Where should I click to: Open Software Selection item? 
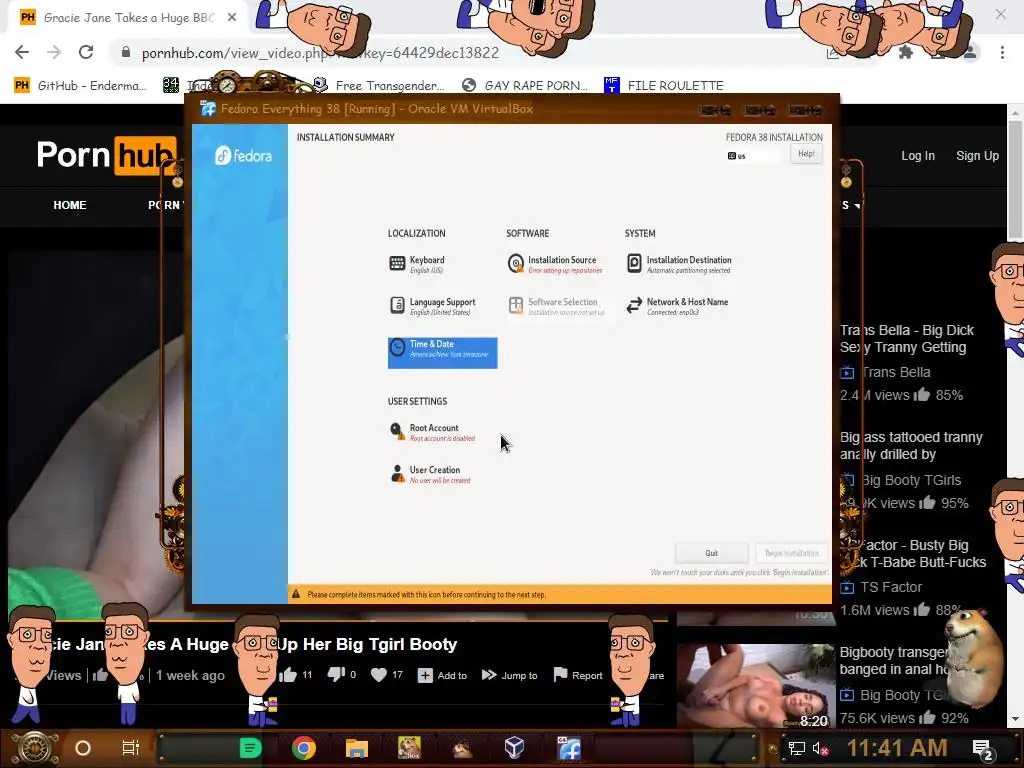tap(556, 306)
